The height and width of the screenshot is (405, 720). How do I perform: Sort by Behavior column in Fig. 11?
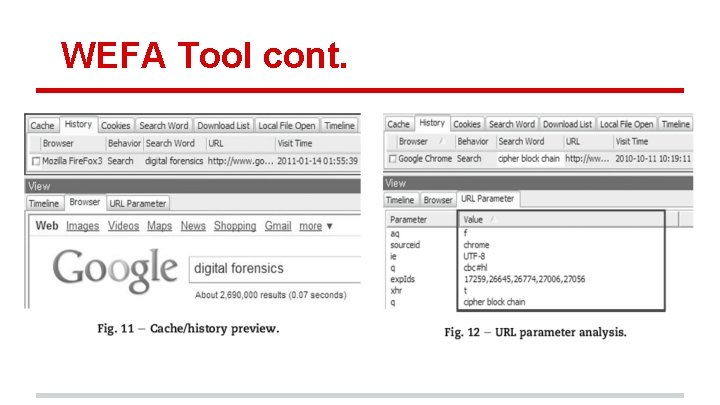coord(124,143)
